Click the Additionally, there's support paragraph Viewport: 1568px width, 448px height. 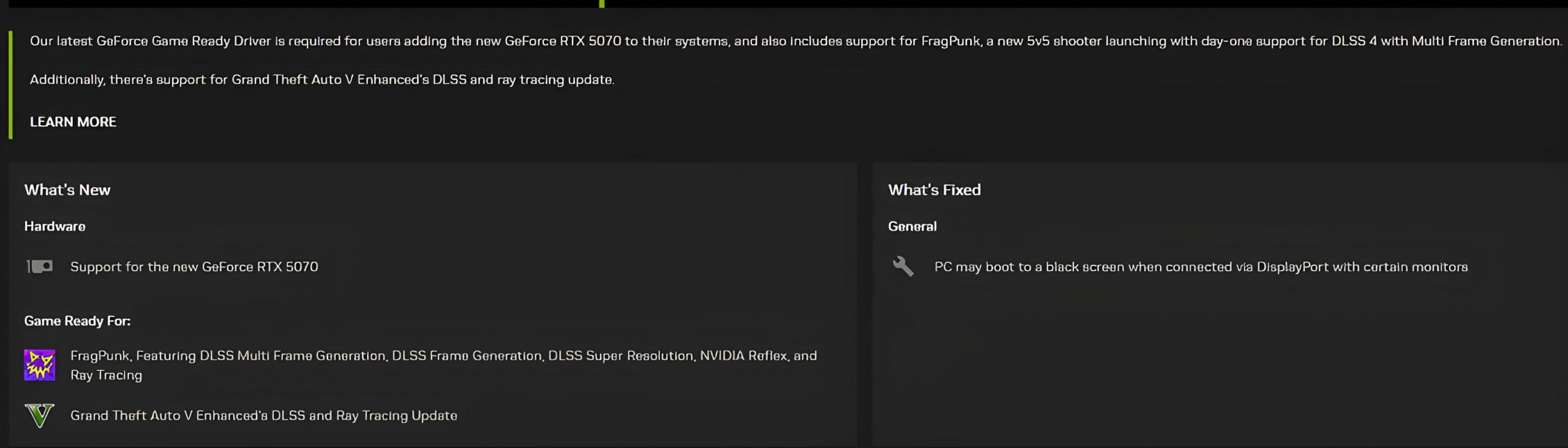pos(322,80)
